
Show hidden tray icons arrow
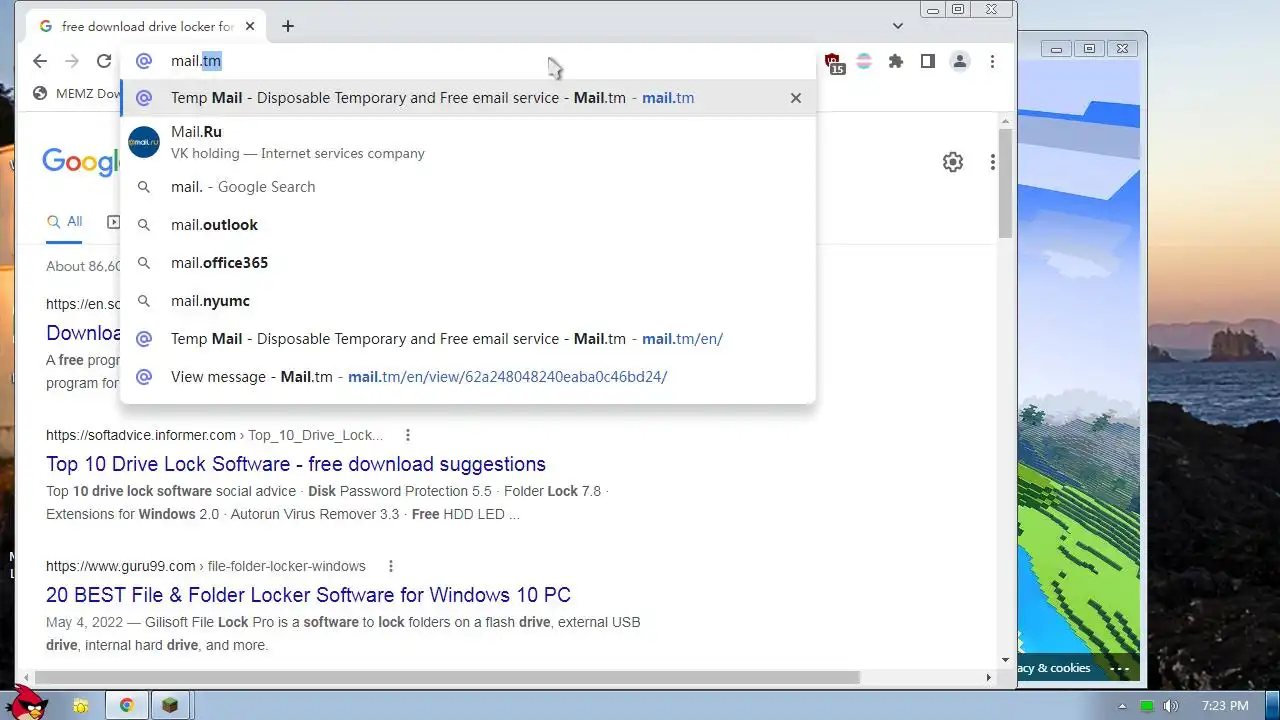(x=1122, y=706)
